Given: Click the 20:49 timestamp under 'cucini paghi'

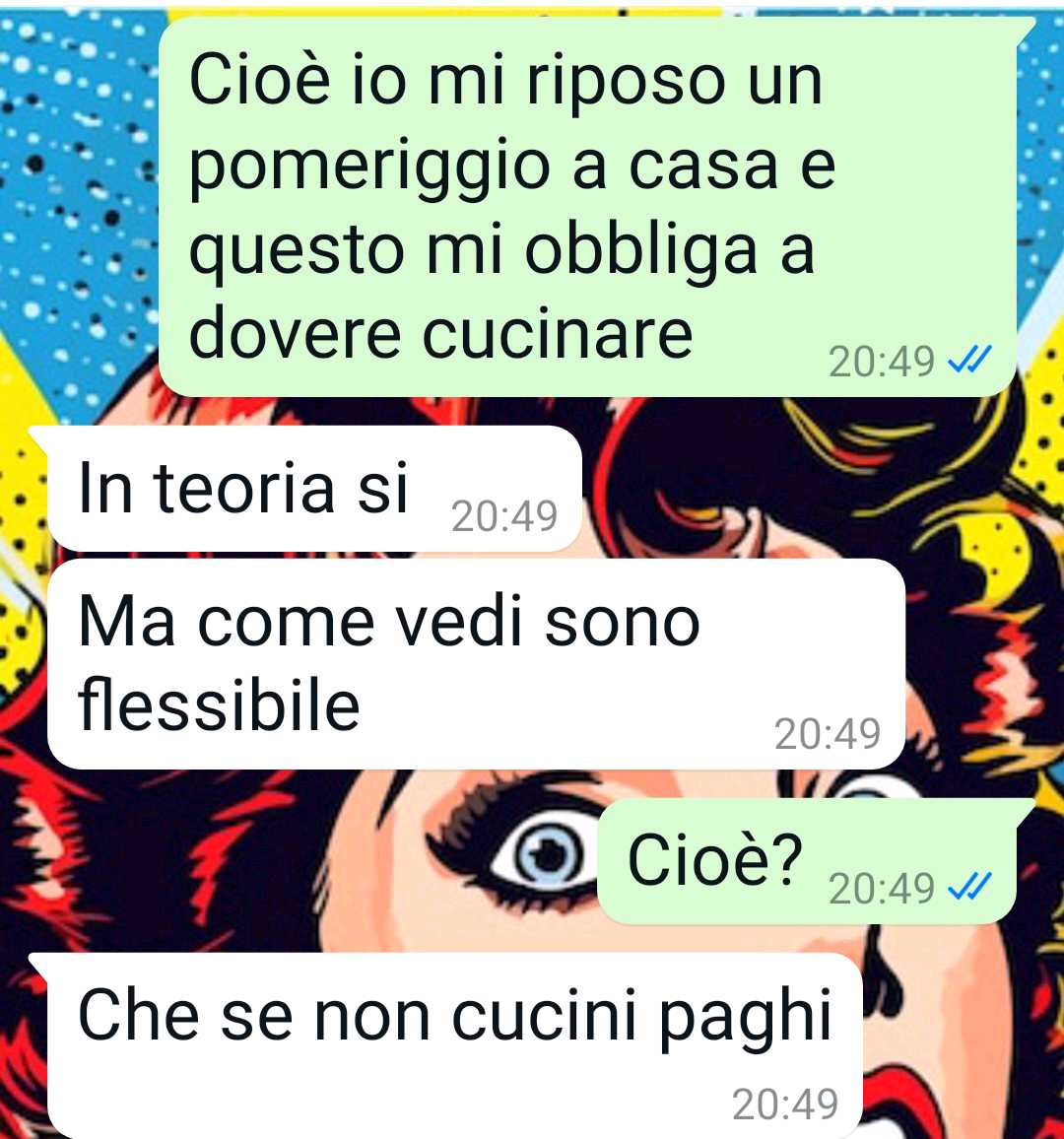Looking at the screenshot, I should [785, 1105].
